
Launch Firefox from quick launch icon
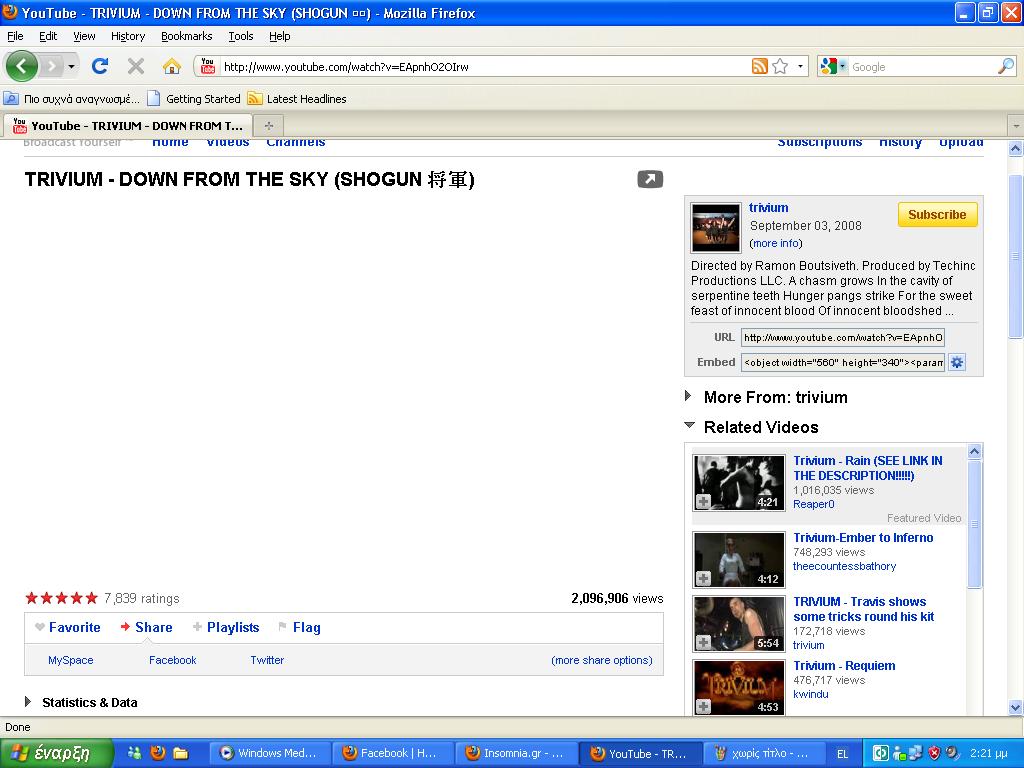pos(157,753)
